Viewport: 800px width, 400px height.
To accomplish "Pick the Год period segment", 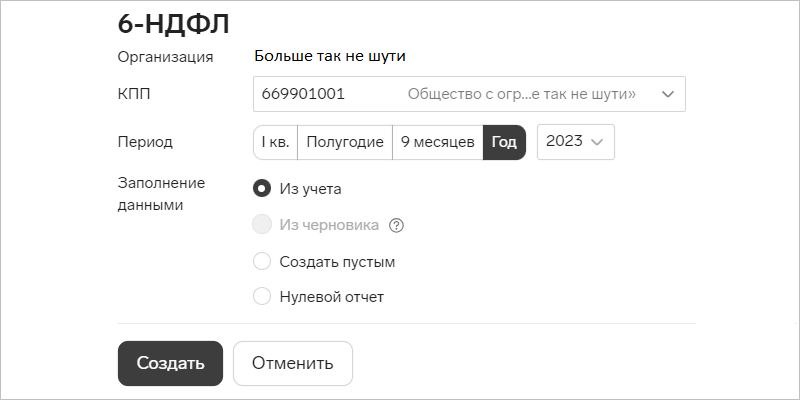I will tap(504, 142).
